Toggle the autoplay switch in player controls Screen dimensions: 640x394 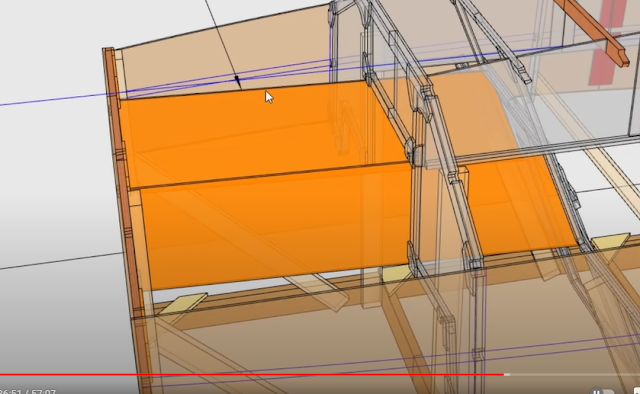[601, 391]
